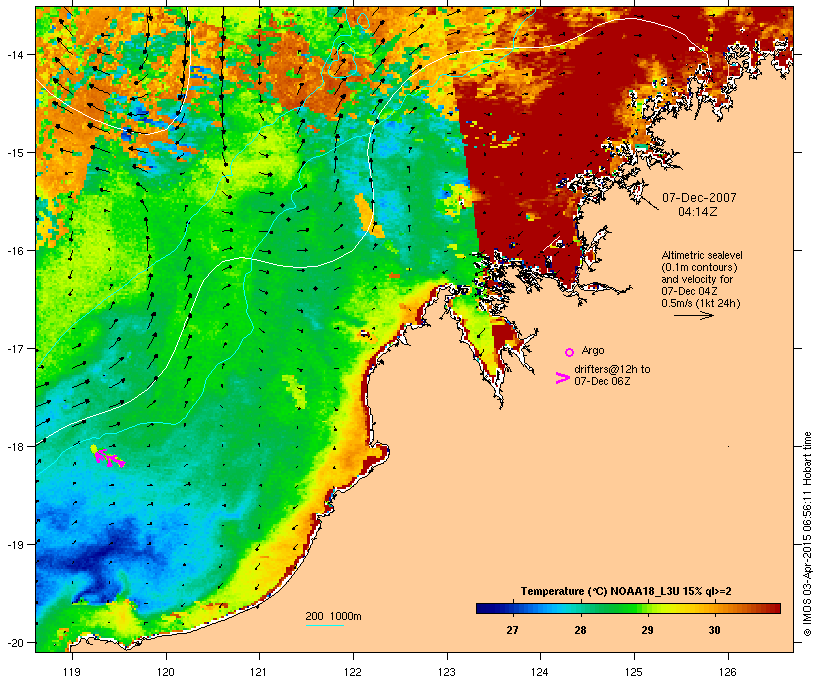This screenshot has width=820, height=680.
Task: Click the latitude label -15
Action: click(x=14, y=153)
